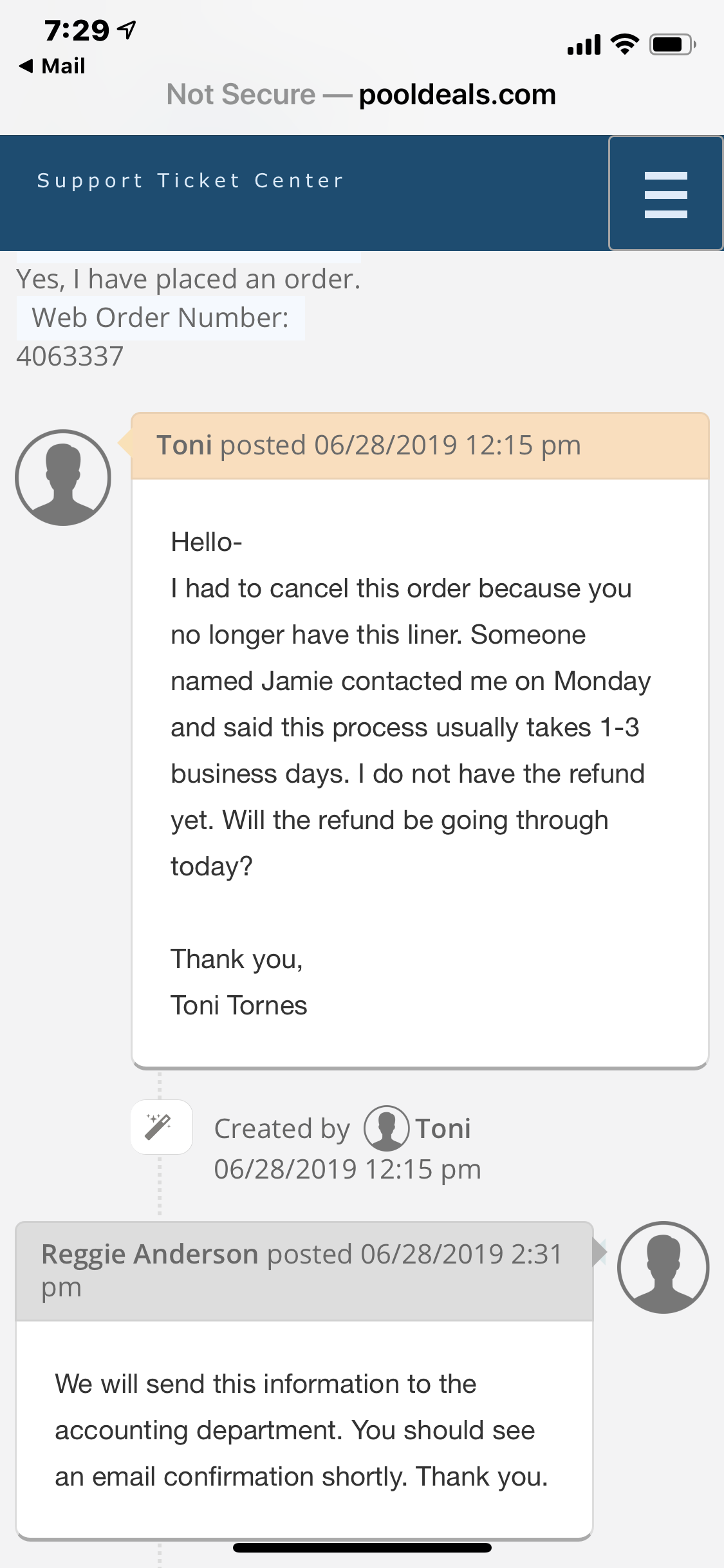Viewport: 724px width, 1568px height.
Task: Tap Toni's large avatar icon
Action: point(63,478)
